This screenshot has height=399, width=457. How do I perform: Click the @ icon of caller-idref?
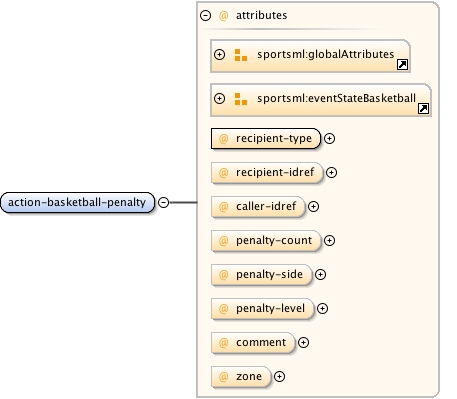[x=224, y=207]
